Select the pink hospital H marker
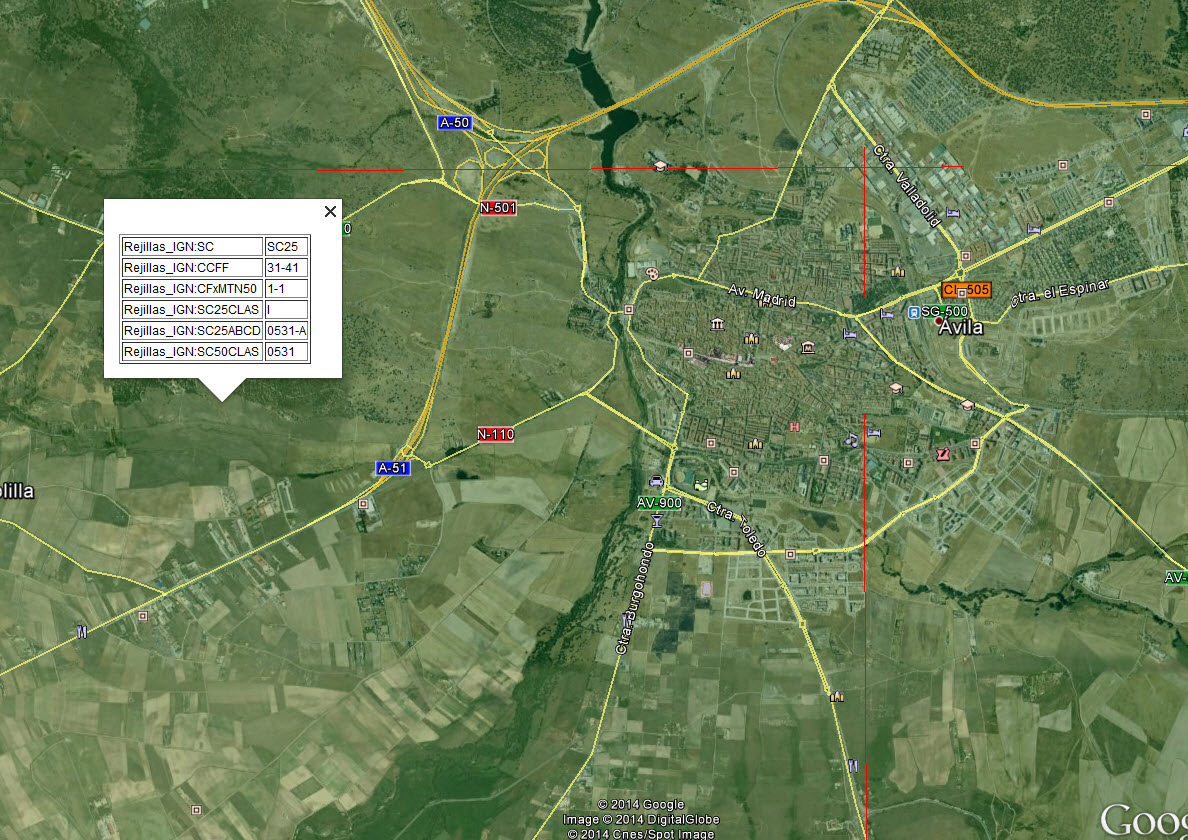Image resolution: width=1188 pixels, height=840 pixels. coord(794,427)
